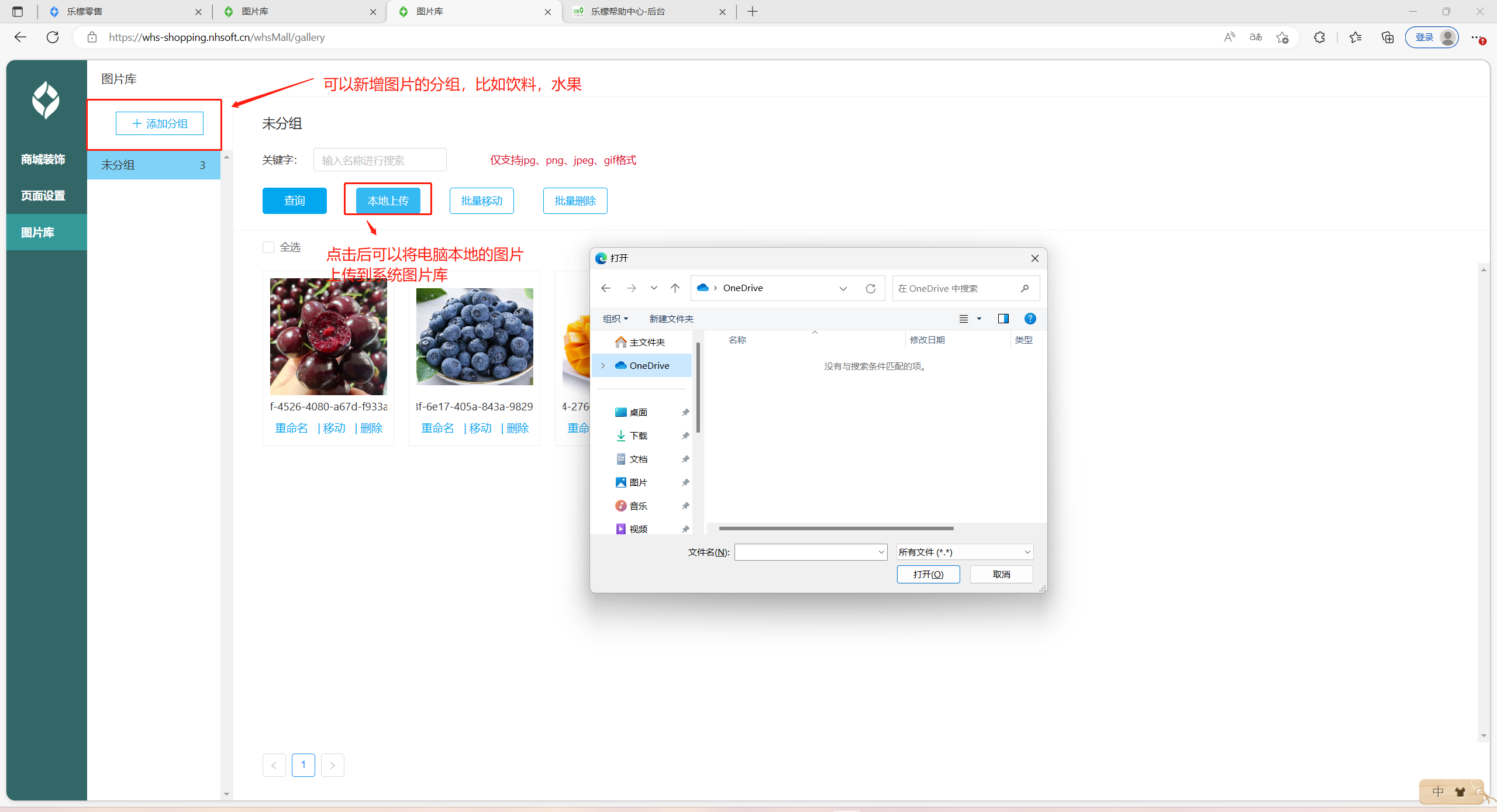Click the 本地上传 button

click(388, 201)
